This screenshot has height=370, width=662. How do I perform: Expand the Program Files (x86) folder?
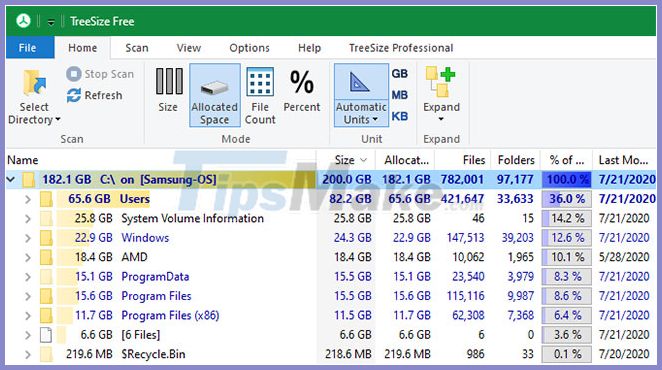click(28, 316)
